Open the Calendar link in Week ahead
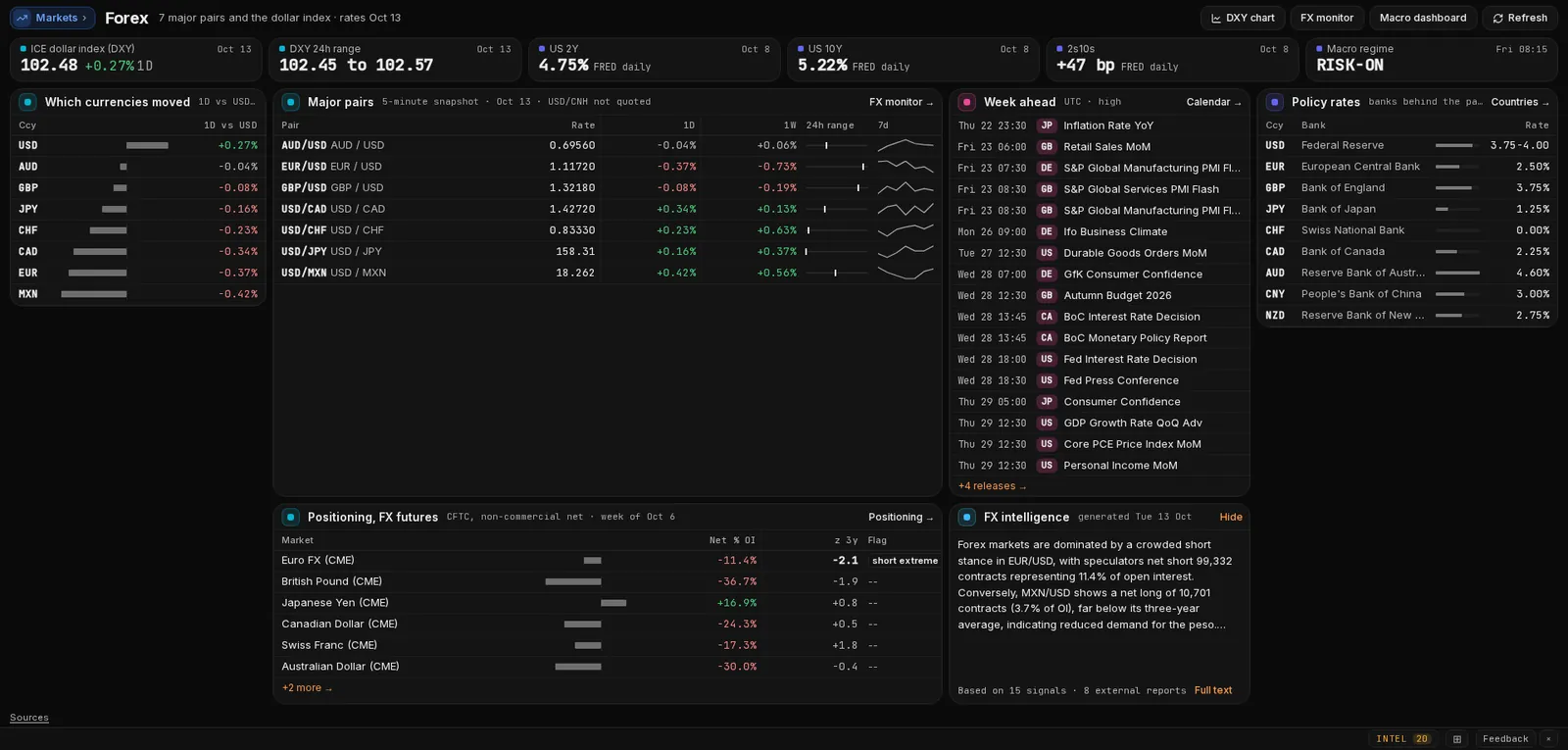The image size is (1568, 750). [x=1213, y=102]
